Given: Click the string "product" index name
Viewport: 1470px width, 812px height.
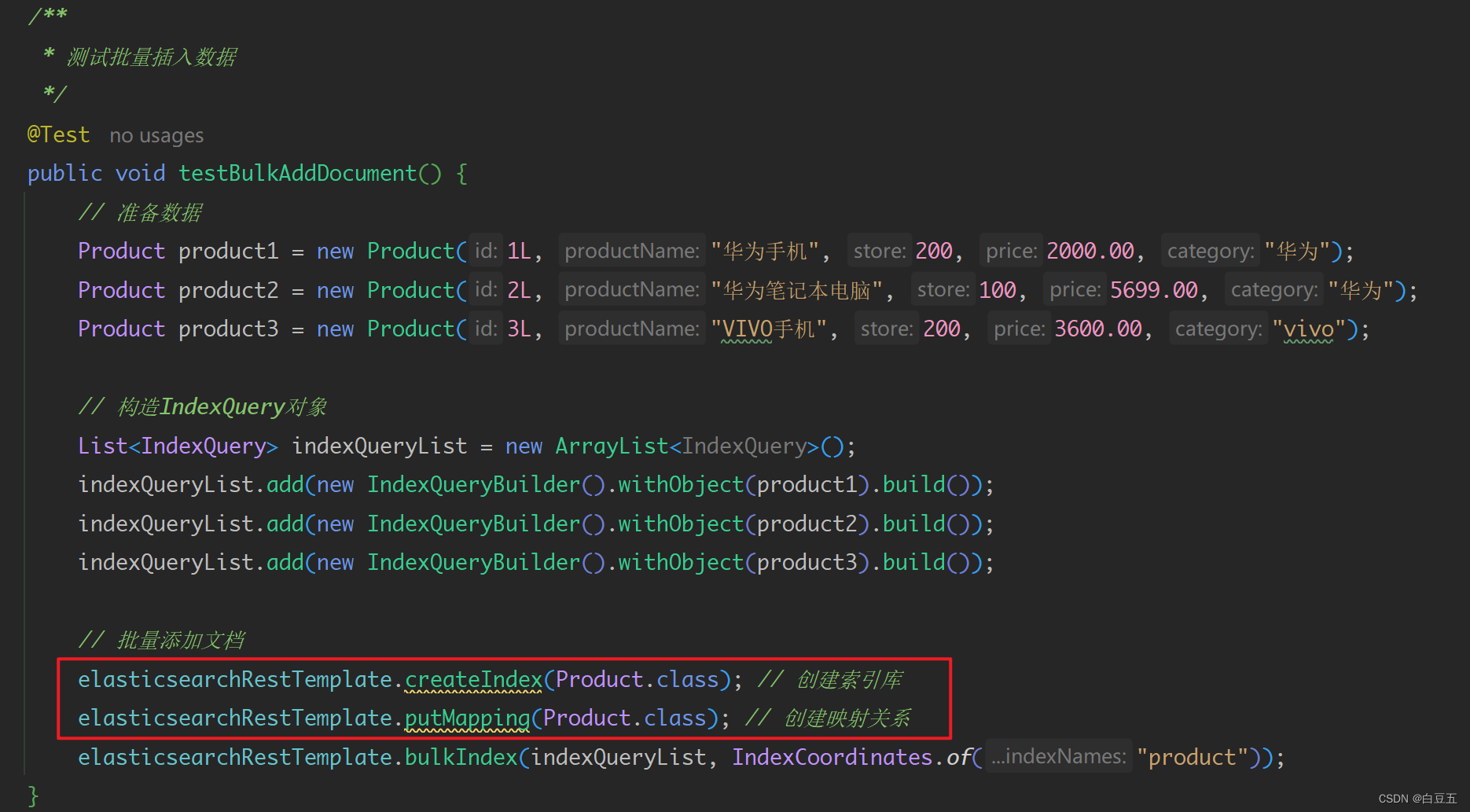Looking at the screenshot, I should click(x=1193, y=757).
